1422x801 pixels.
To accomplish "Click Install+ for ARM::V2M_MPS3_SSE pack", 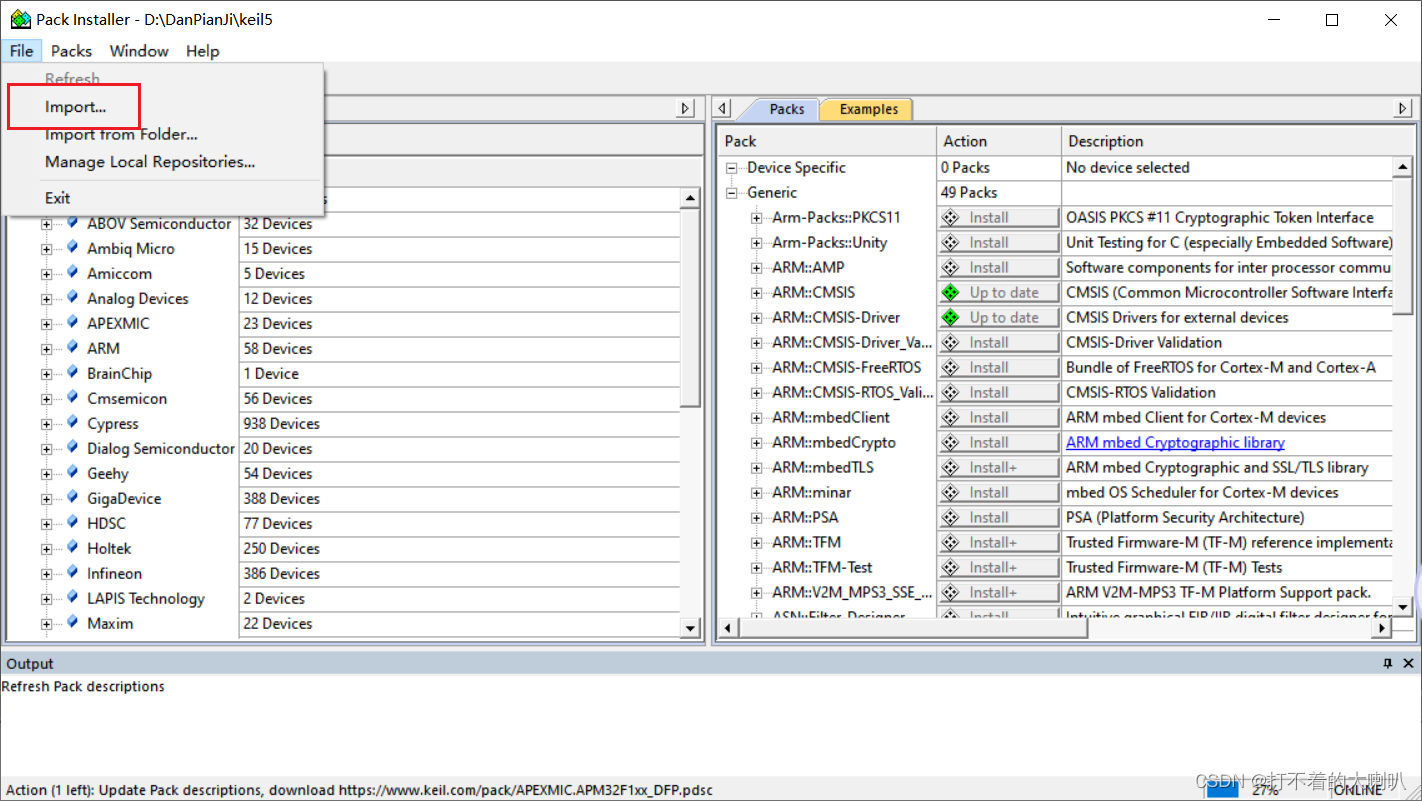I will (998, 592).
